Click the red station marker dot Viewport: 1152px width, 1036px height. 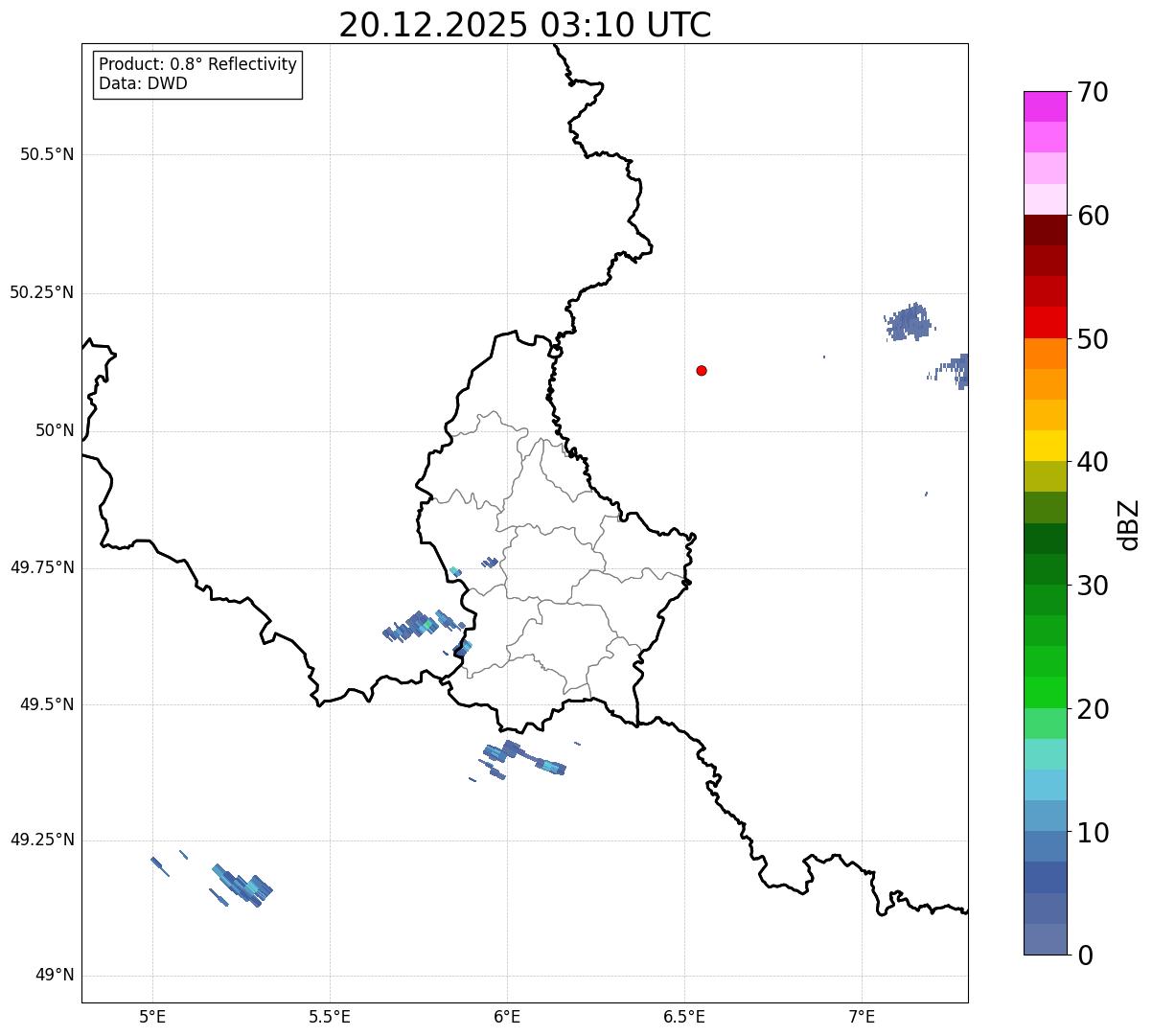[702, 370]
